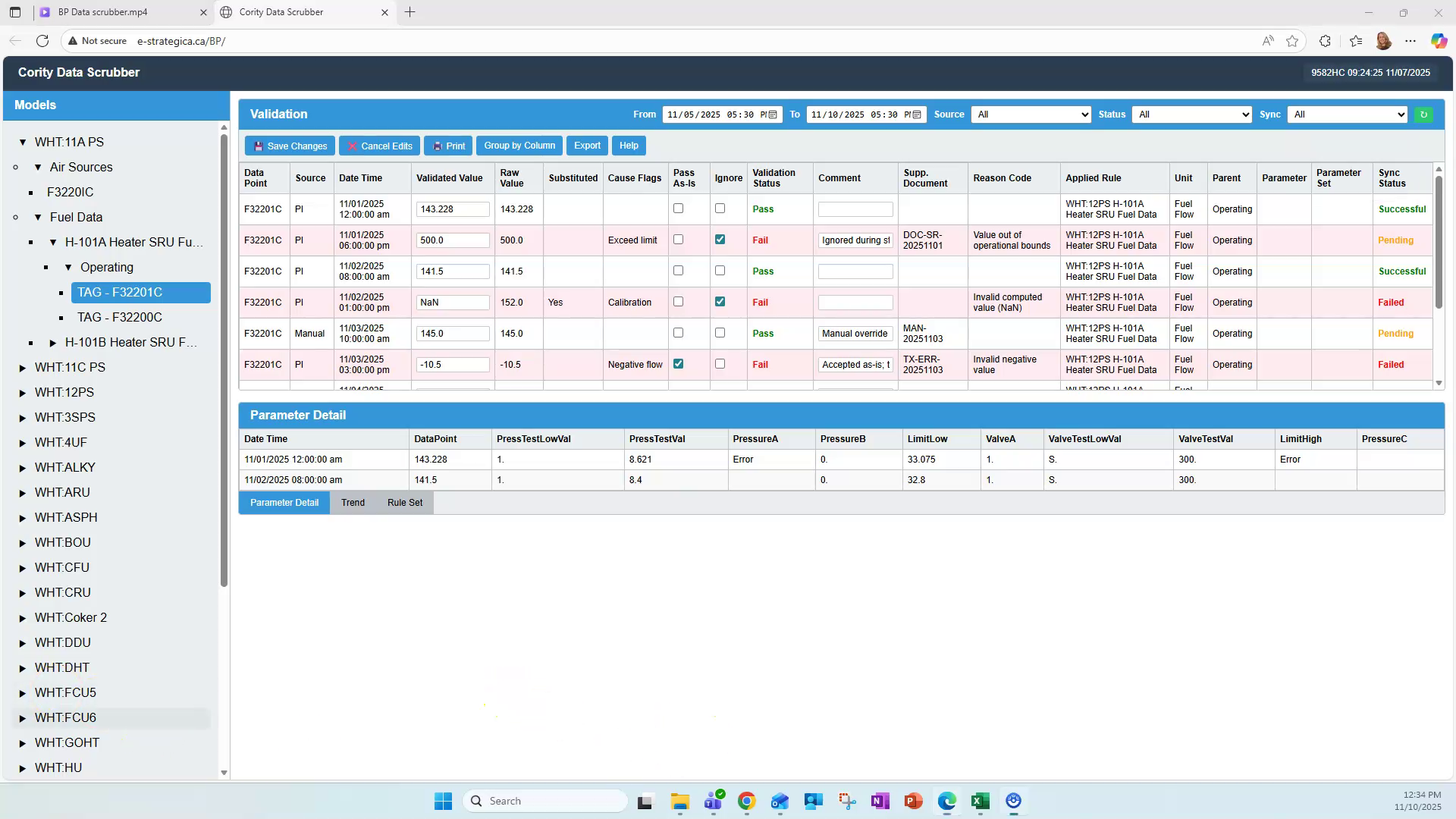Uncheck Ignore on the 500.0 Fail row
Viewport: 1456px width, 819px height.
click(x=720, y=239)
